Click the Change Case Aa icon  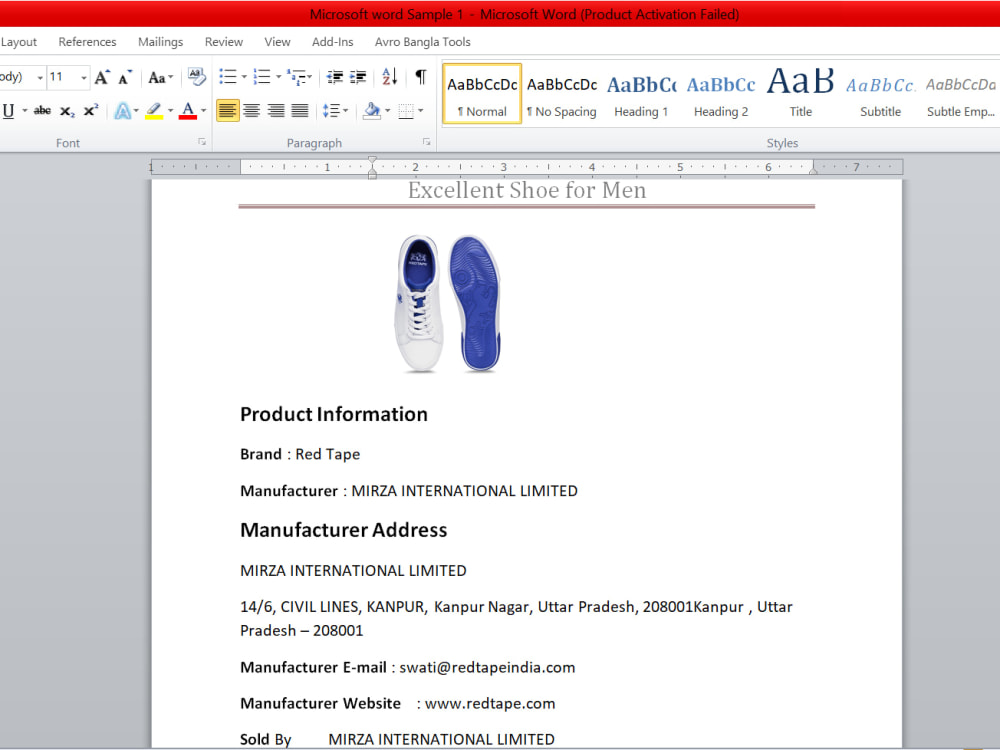point(157,77)
